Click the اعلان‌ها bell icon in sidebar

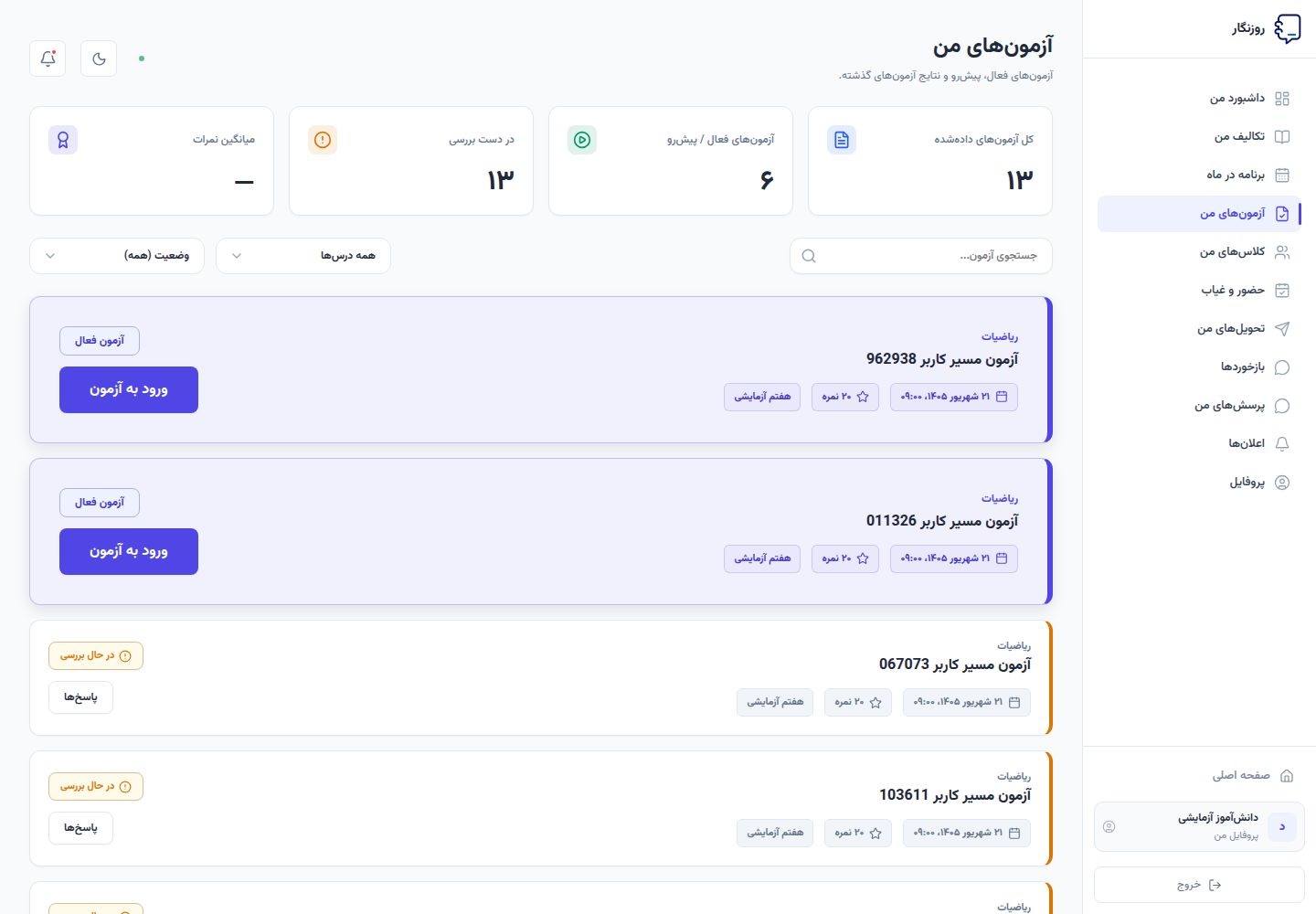(1282, 444)
